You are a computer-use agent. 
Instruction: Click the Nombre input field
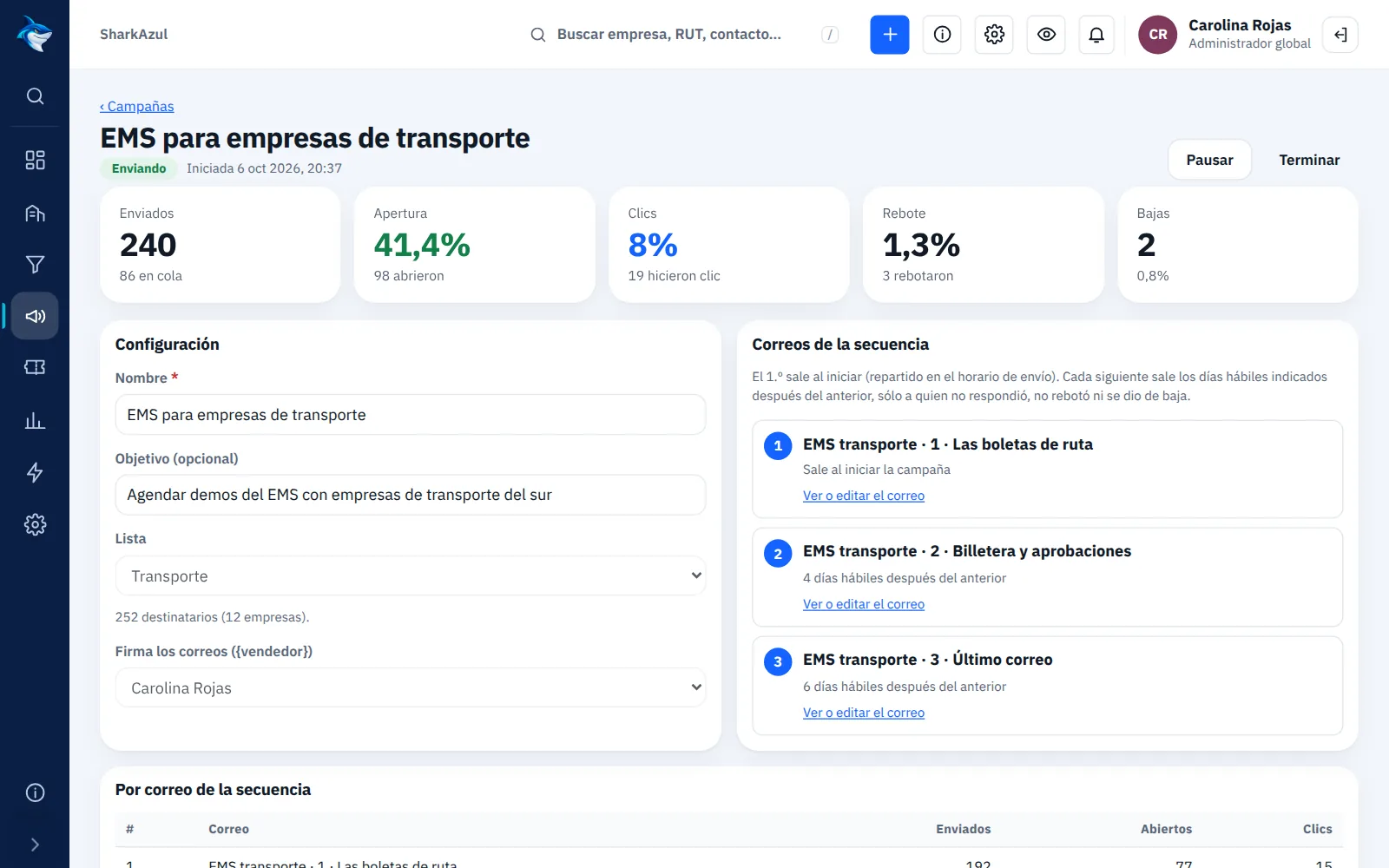click(x=411, y=415)
